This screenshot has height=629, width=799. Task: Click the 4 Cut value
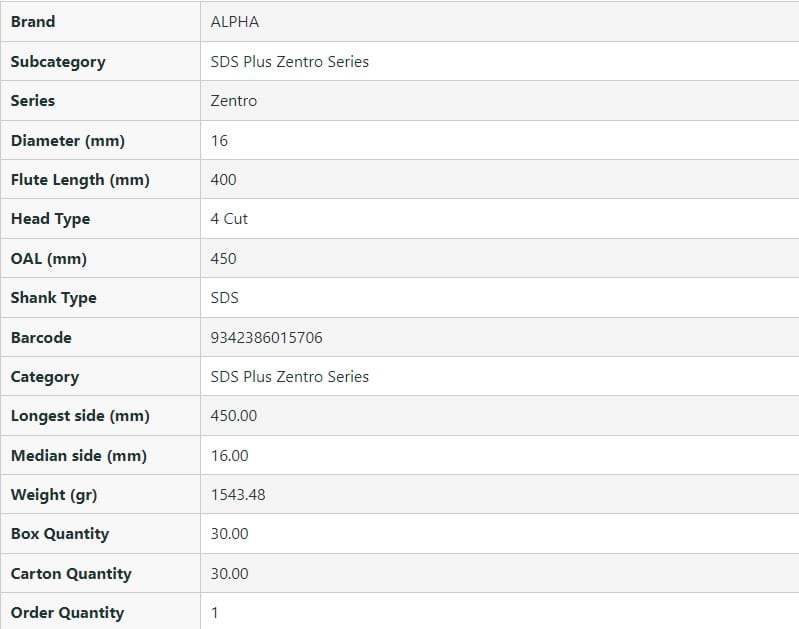(229, 219)
